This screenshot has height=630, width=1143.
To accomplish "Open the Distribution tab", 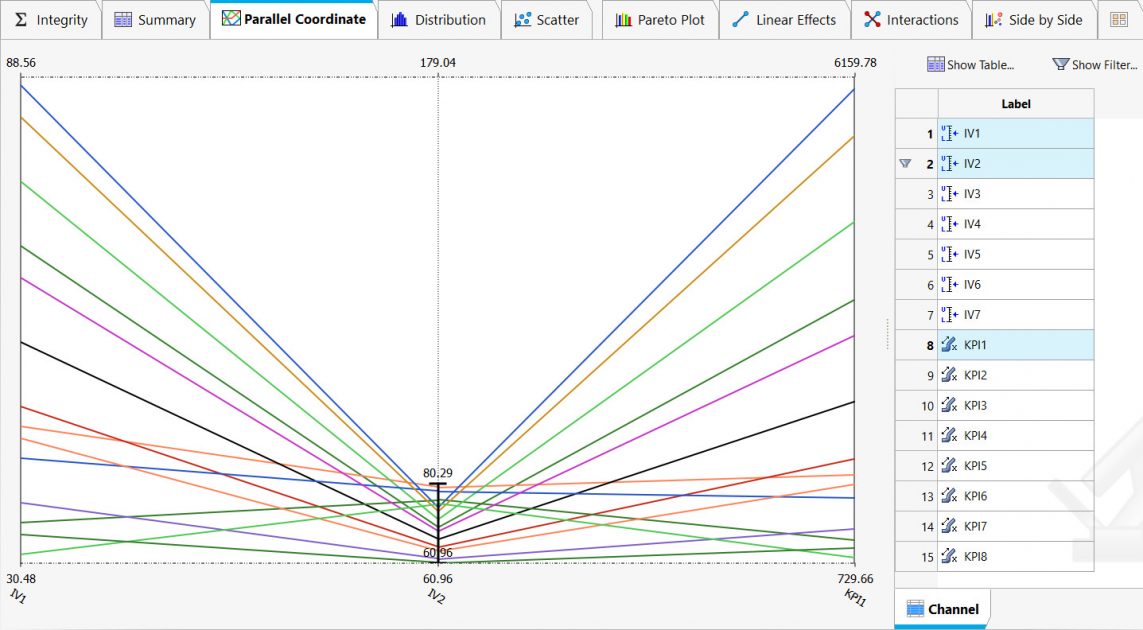I will [x=439, y=20].
